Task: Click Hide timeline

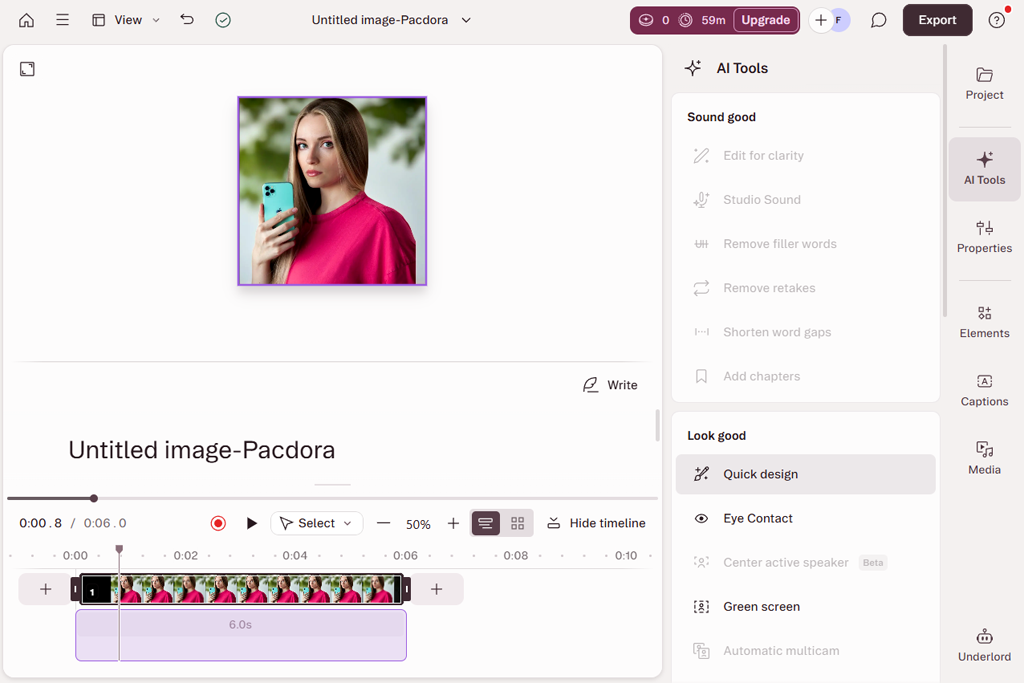Action: click(596, 523)
